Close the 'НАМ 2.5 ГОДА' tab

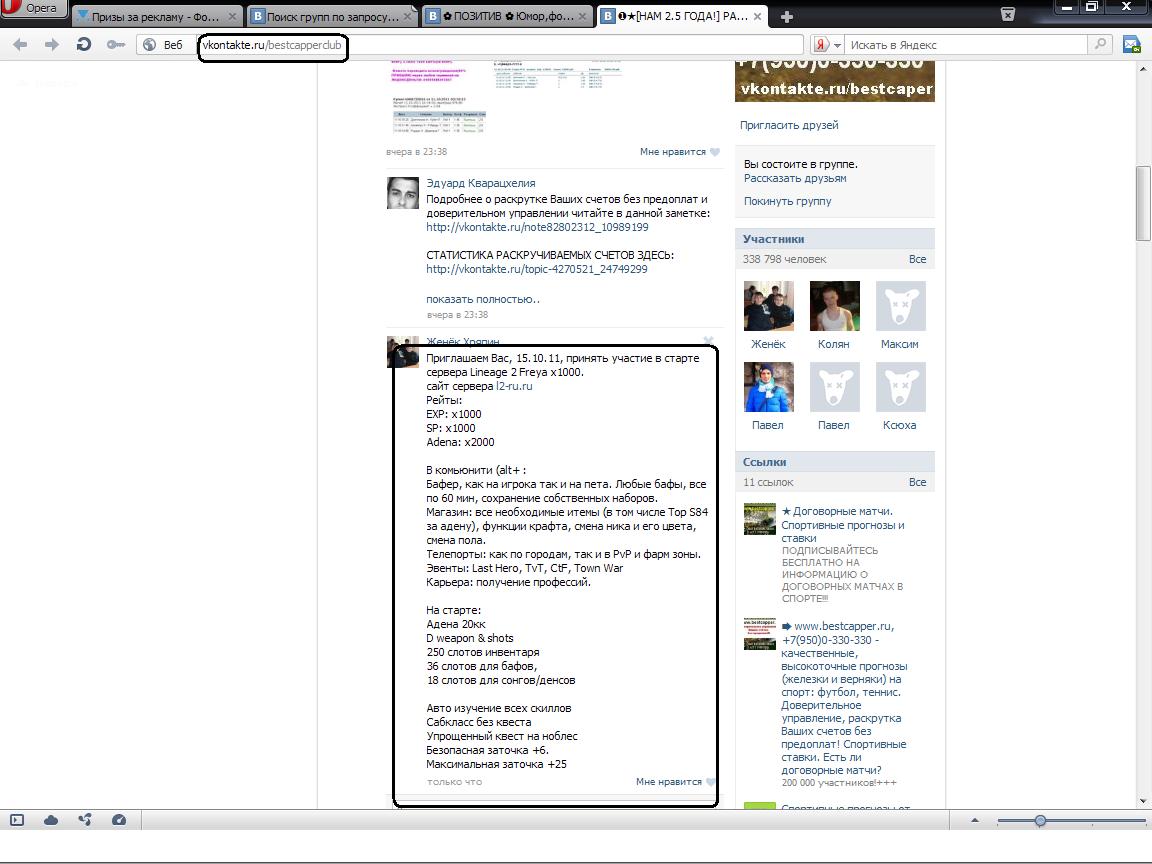pyautogui.click(x=758, y=16)
